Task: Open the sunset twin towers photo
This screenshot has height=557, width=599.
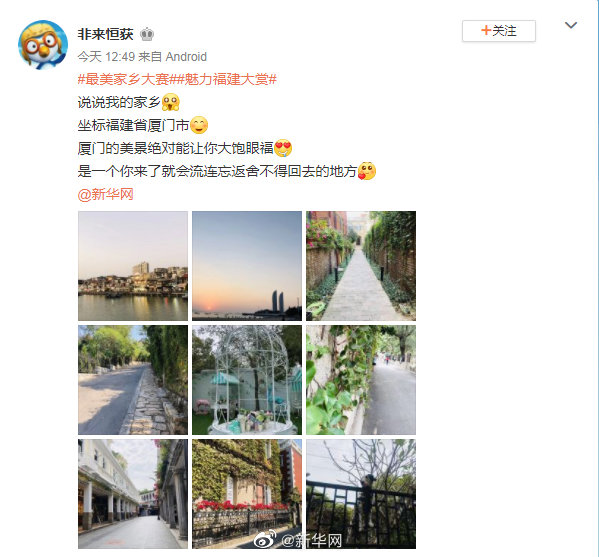Action: 247,266
